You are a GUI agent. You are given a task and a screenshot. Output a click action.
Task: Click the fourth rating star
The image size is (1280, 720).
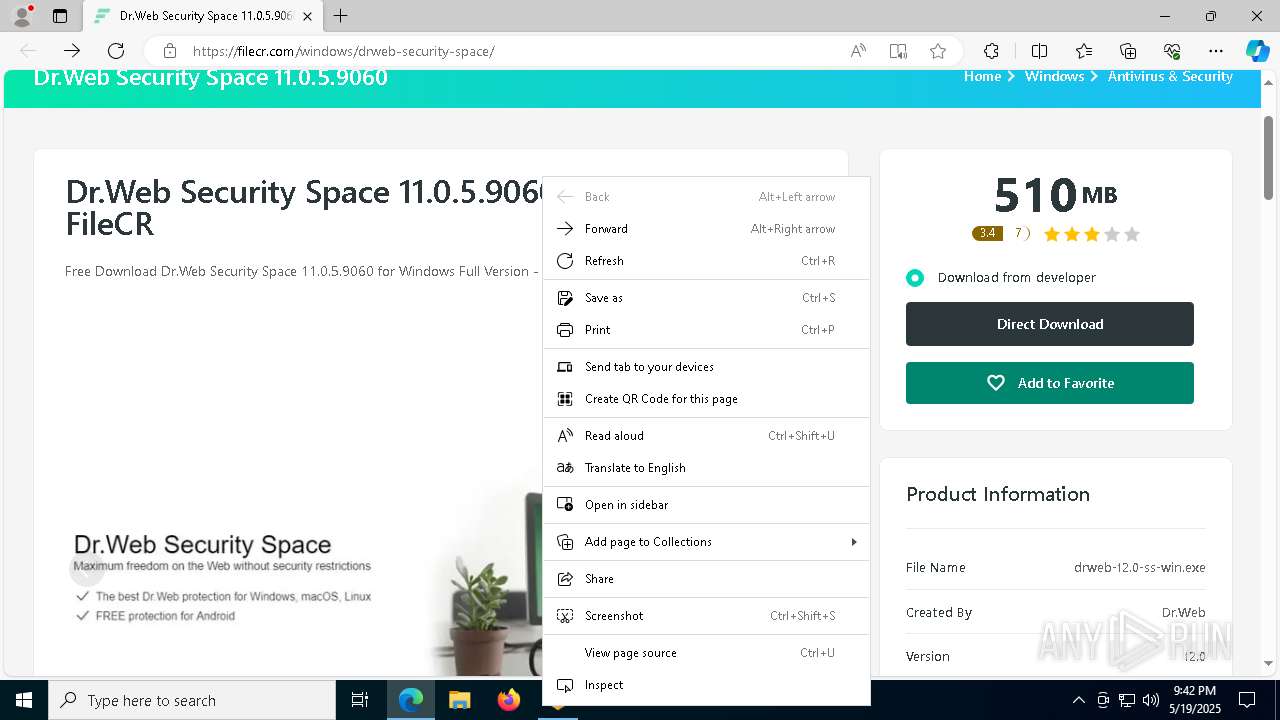point(1112,235)
